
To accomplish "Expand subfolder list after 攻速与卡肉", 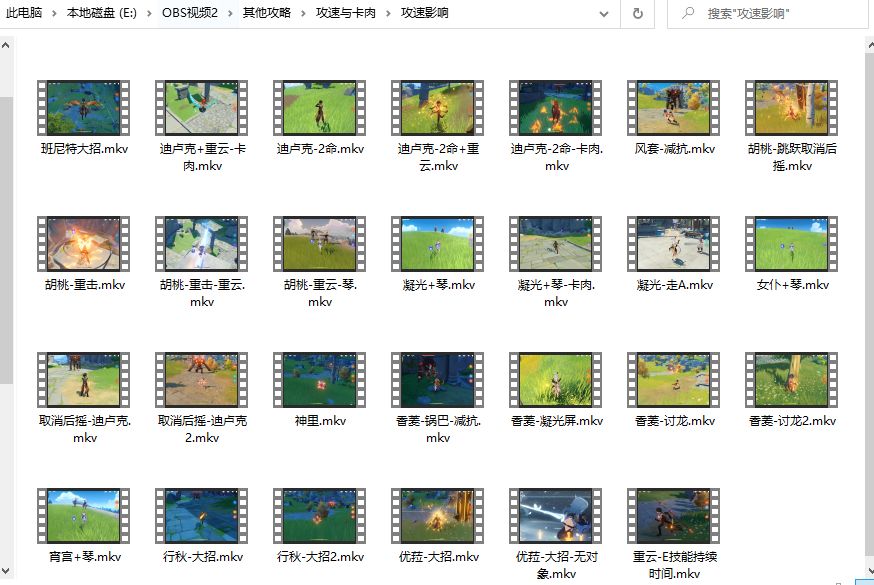I will point(388,13).
